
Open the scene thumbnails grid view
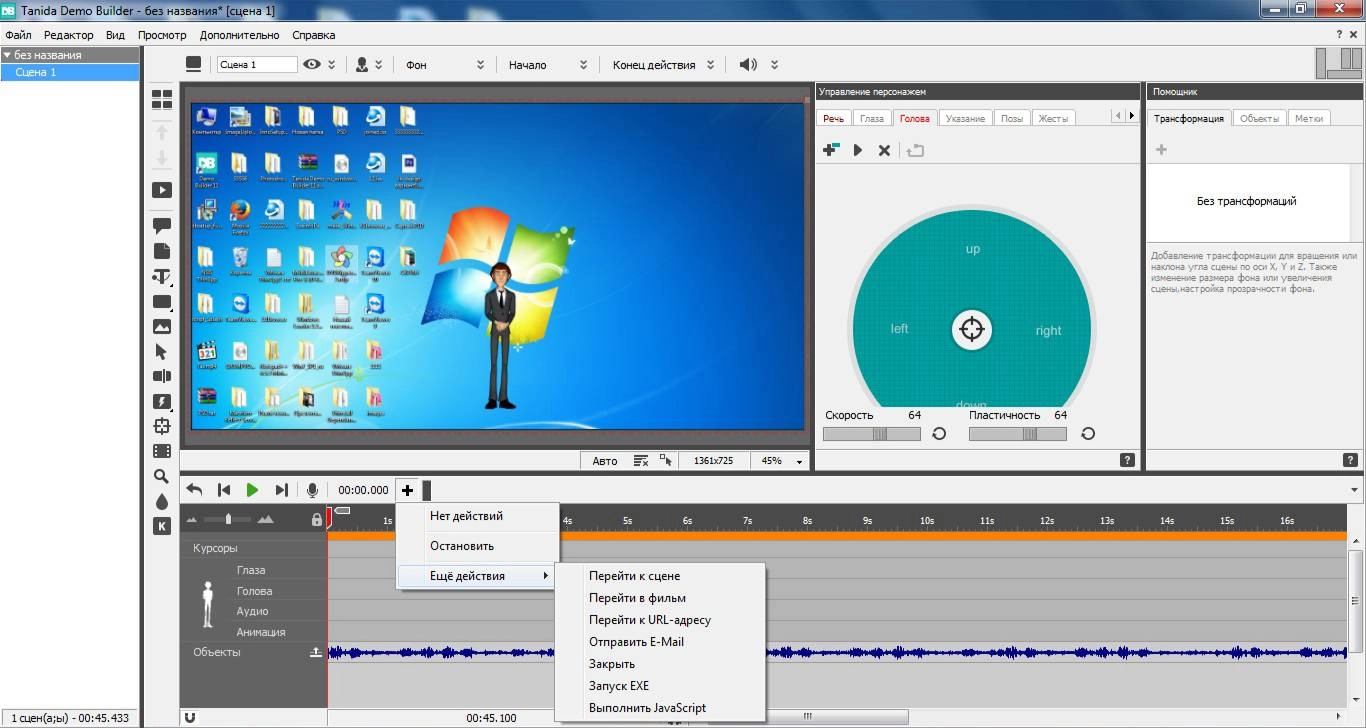[x=161, y=99]
